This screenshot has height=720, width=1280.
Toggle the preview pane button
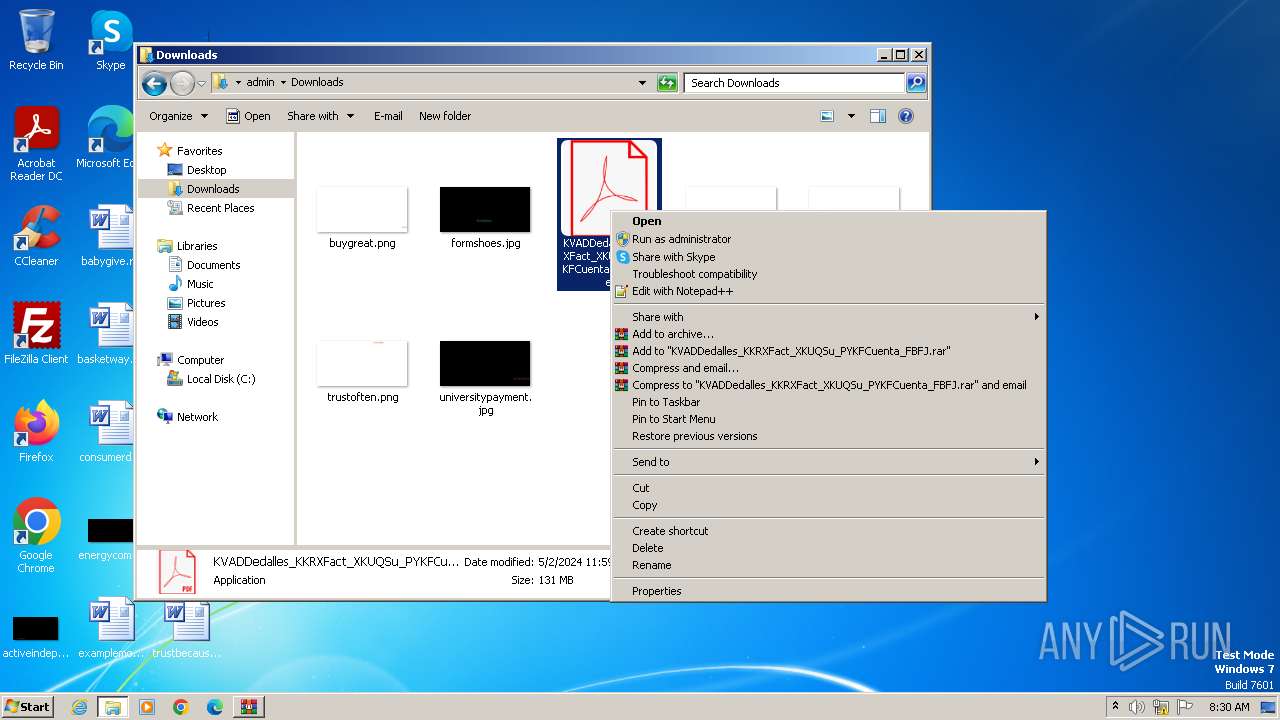(x=878, y=116)
